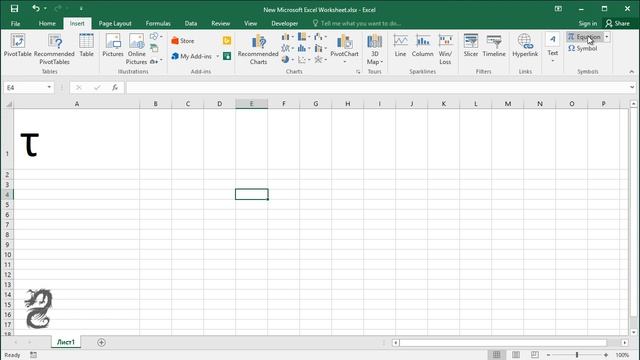This screenshot has width=640, height=360.
Task: Customize Quick Access Toolbar dropdown
Action: [x=81, y=9]
